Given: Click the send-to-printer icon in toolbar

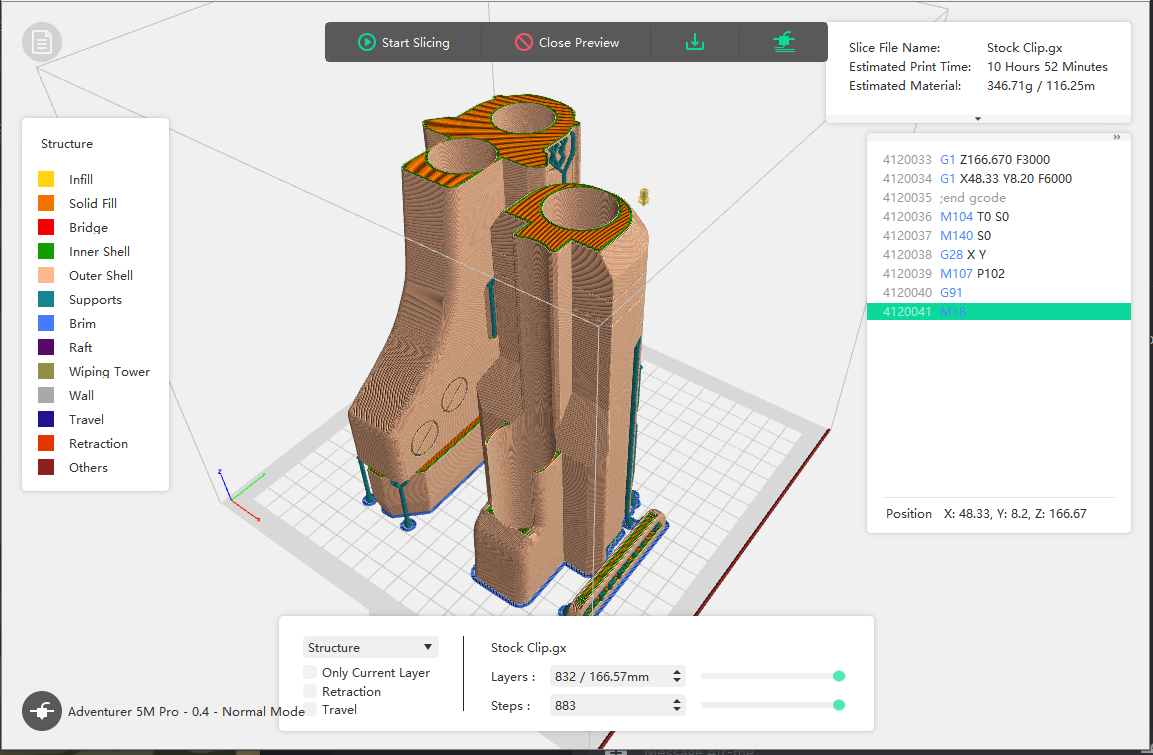Looking at the screenshot, I should point(784,42).
